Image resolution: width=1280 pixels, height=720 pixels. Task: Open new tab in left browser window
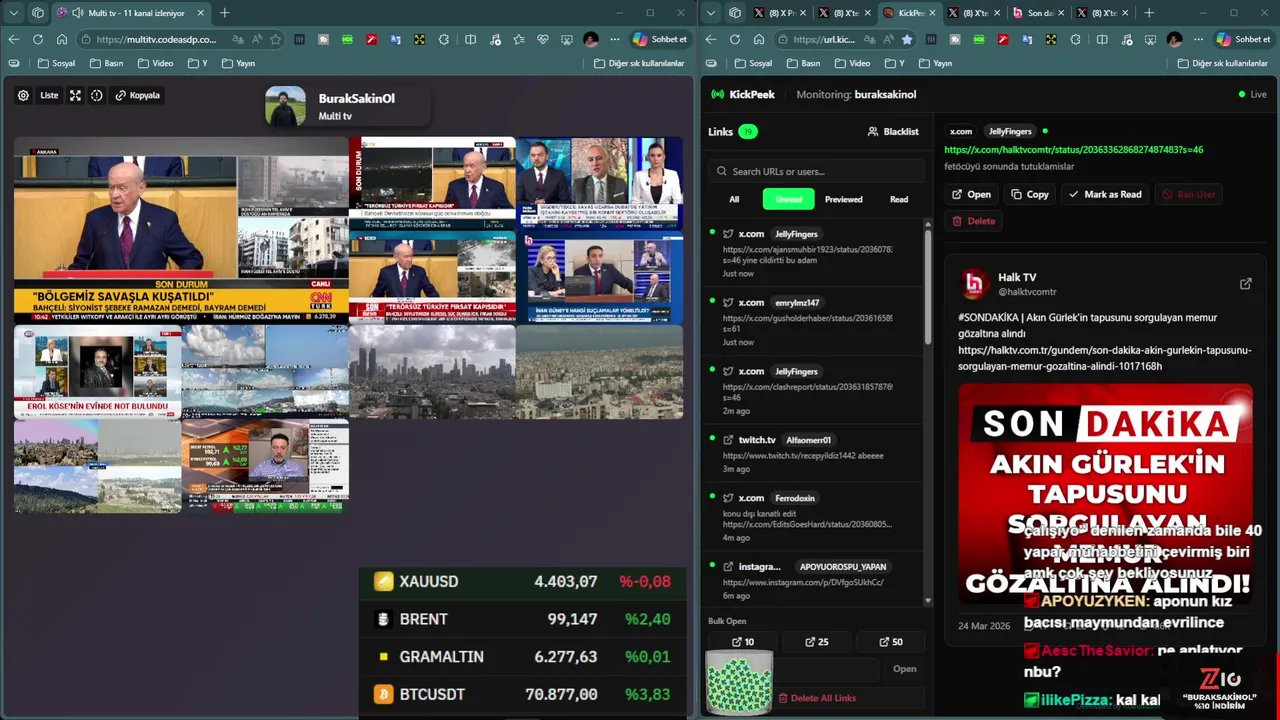click(224, 13)
